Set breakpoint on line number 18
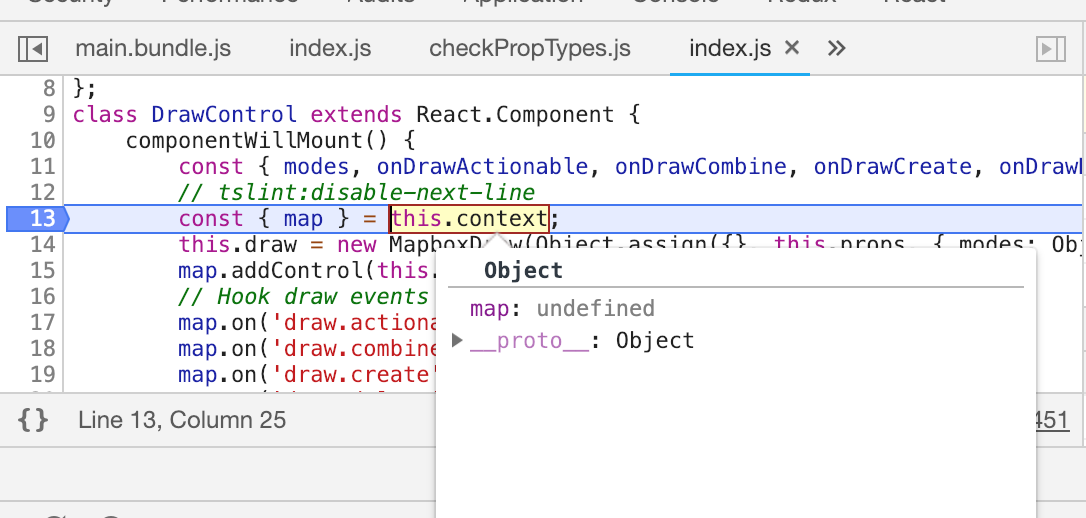This screenshot has height=518, width=1086. tap(42, 349)
